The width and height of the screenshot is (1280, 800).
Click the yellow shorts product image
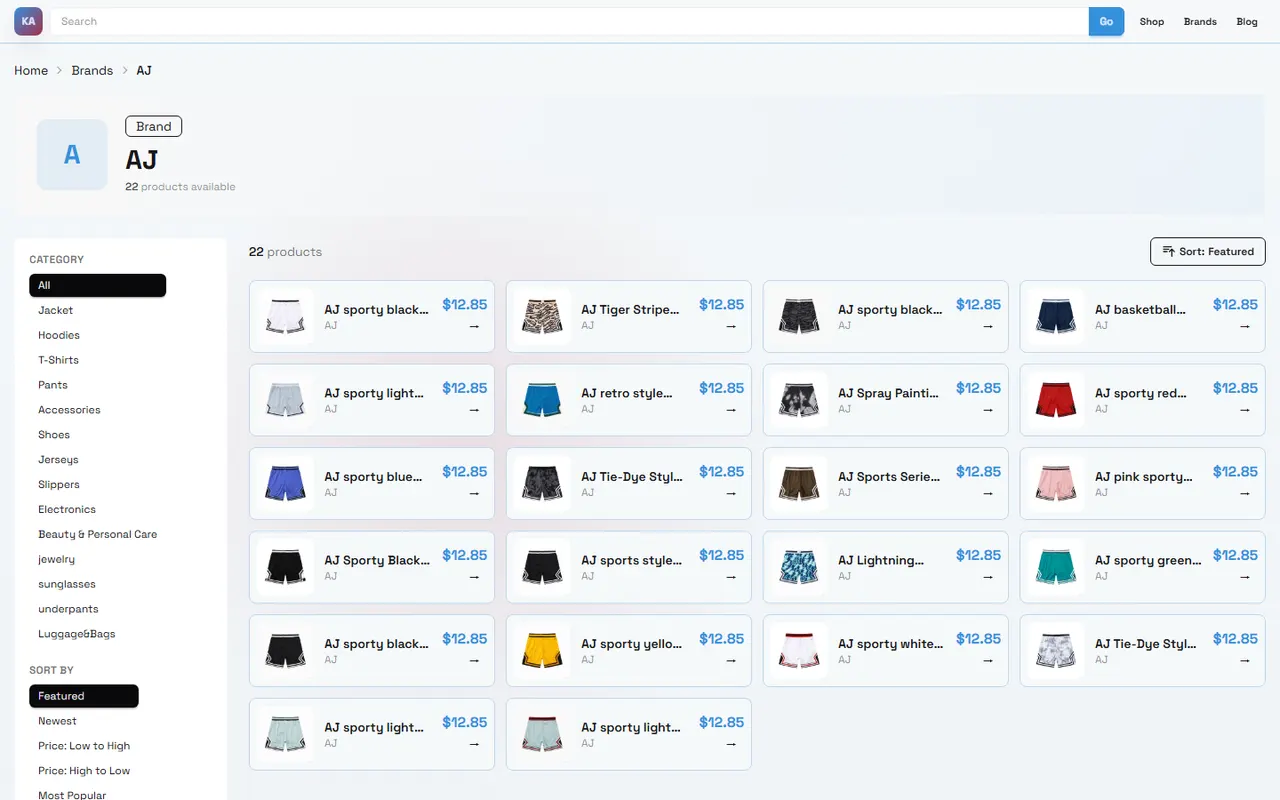[542, 651]
